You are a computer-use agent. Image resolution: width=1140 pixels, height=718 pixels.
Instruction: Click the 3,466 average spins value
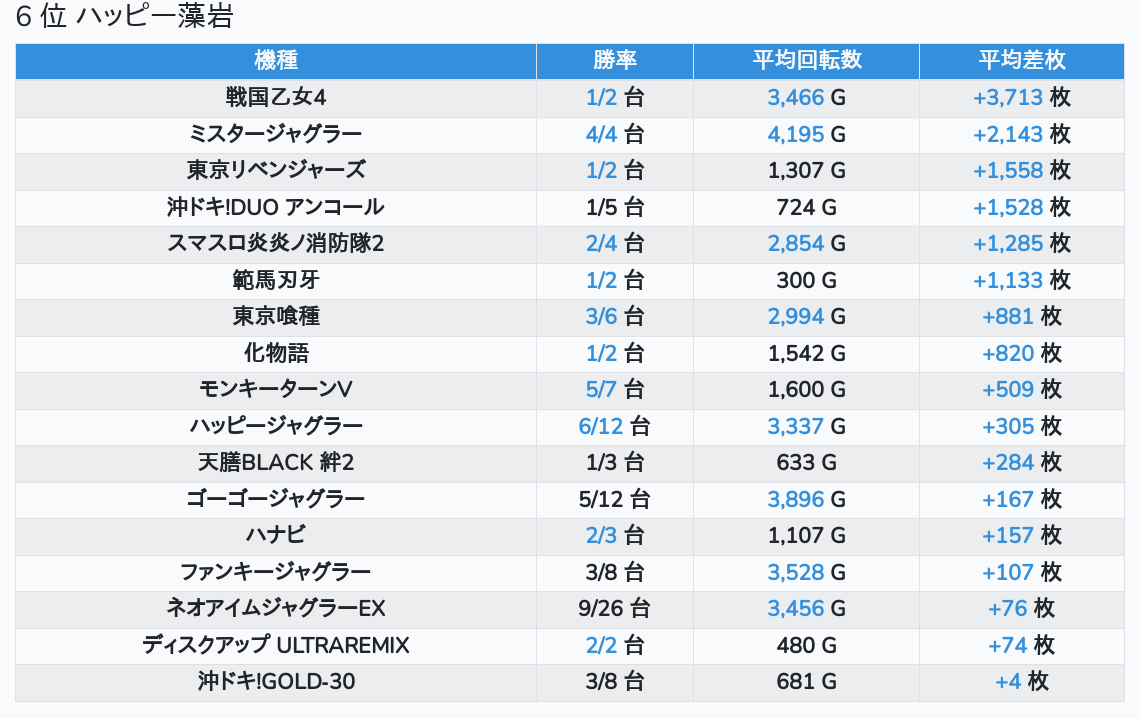[795, 98]
